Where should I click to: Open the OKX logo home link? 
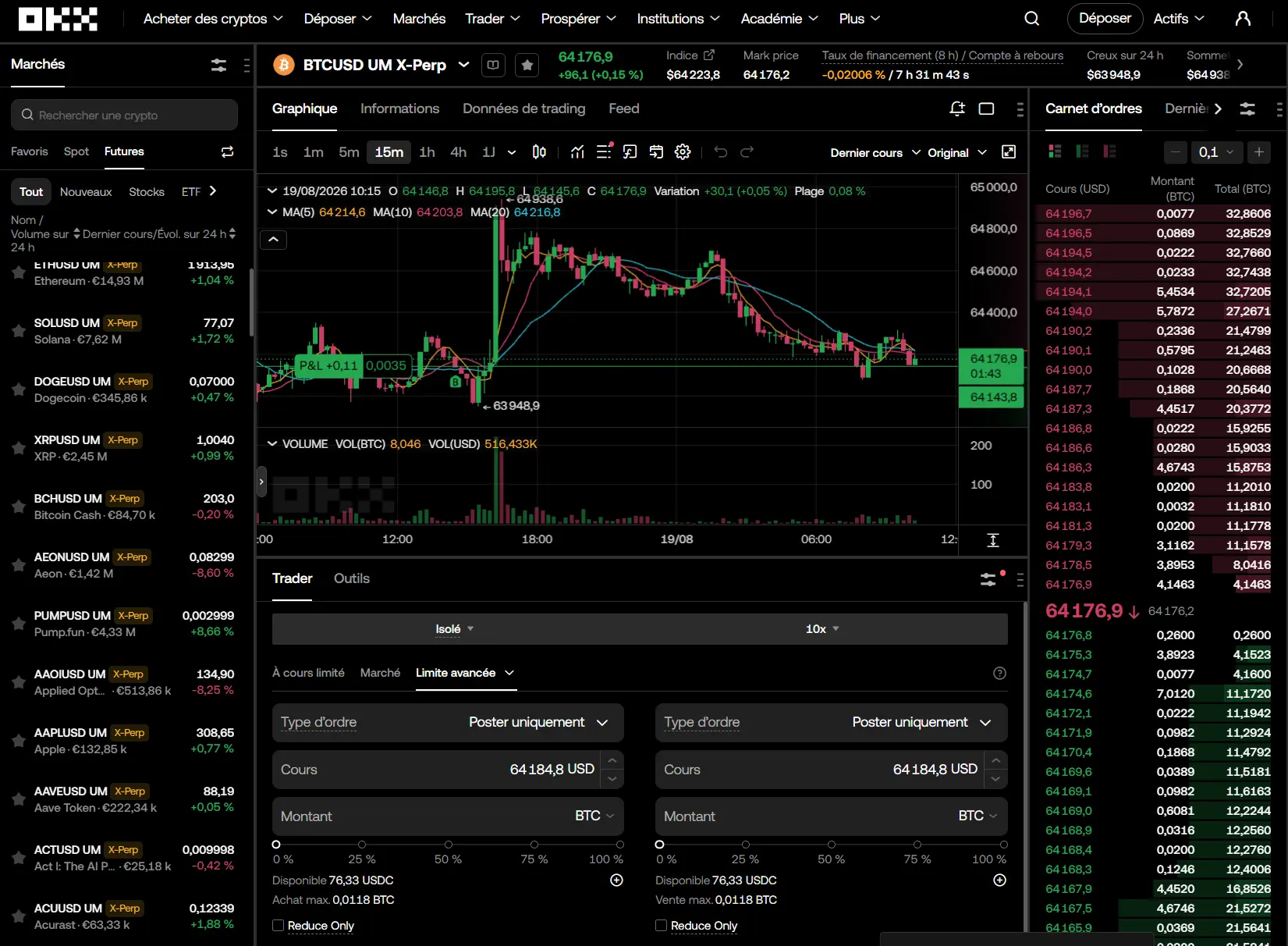pos(58,19)
